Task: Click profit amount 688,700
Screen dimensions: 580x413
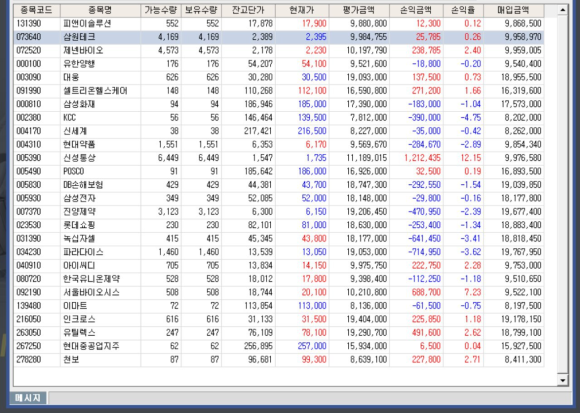Action: coord(426,292)
